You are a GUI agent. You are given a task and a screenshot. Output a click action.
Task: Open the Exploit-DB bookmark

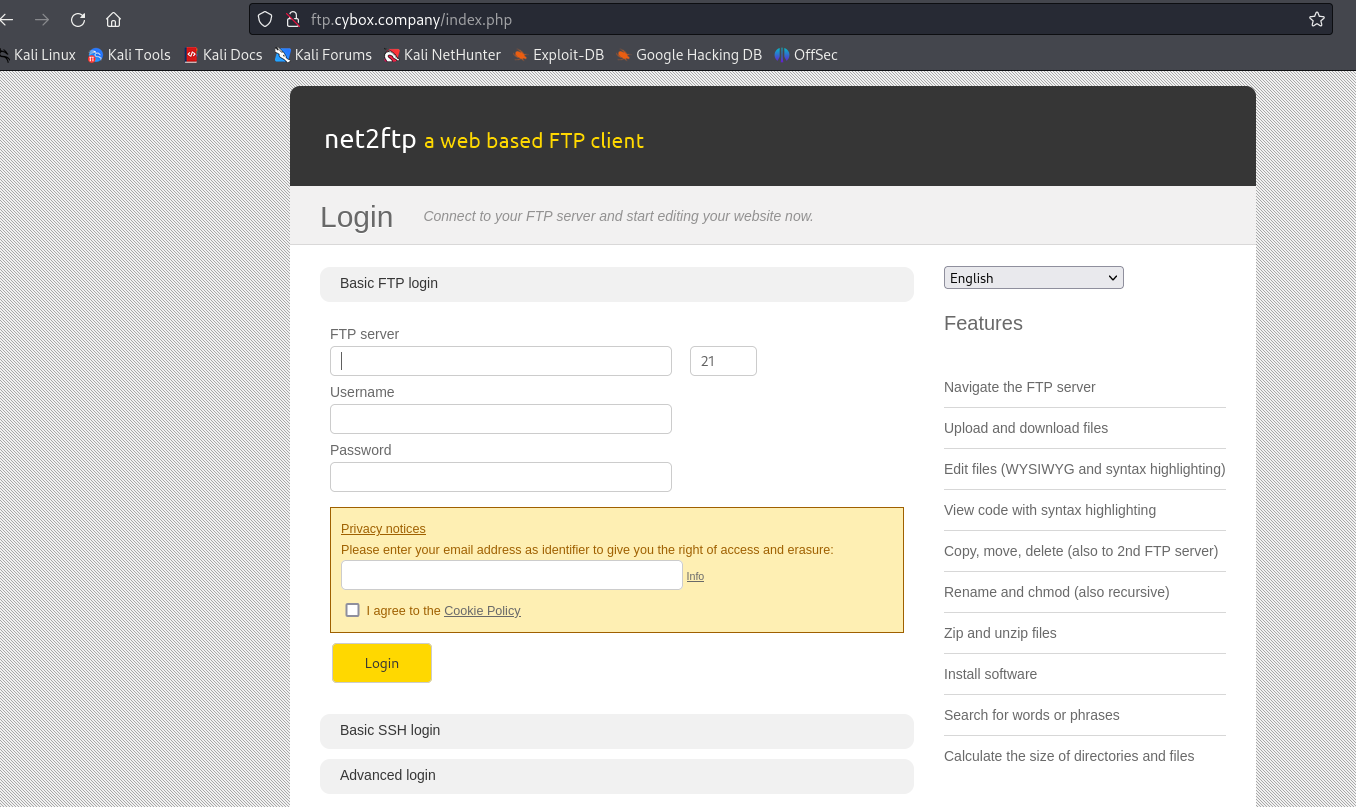pos(559,55)
